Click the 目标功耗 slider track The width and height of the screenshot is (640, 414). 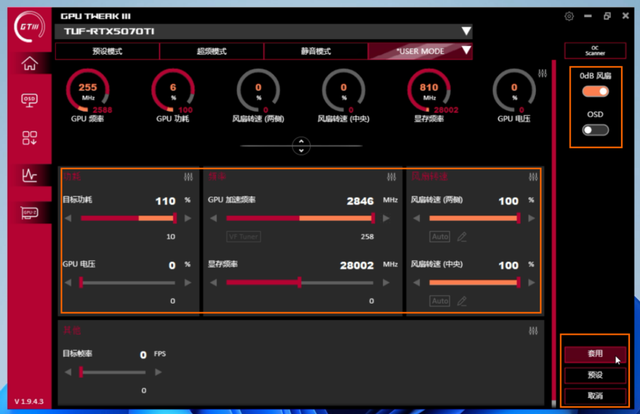coord(128,218)
